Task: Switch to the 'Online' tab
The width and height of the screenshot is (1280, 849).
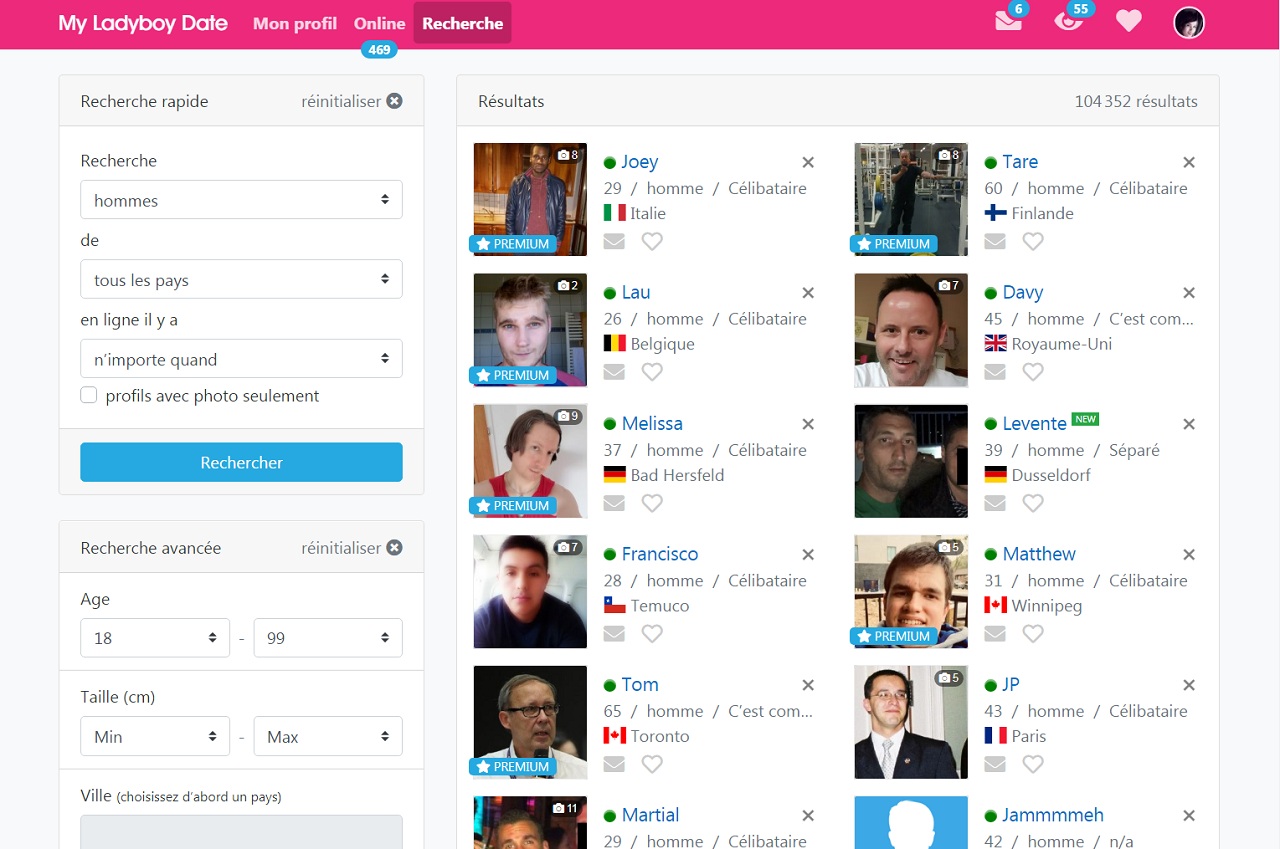Action: tap(379, 23)
